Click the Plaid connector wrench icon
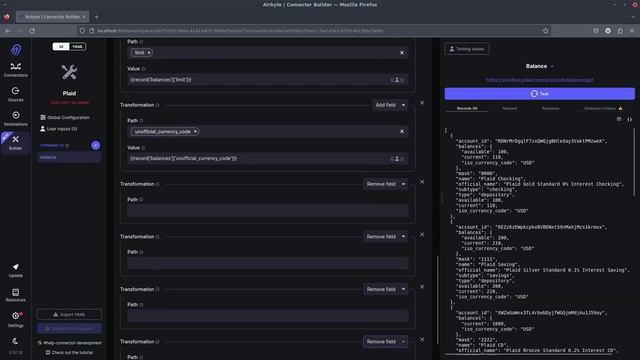The height and width of the screenshot is (360, 640). point(69,72)
